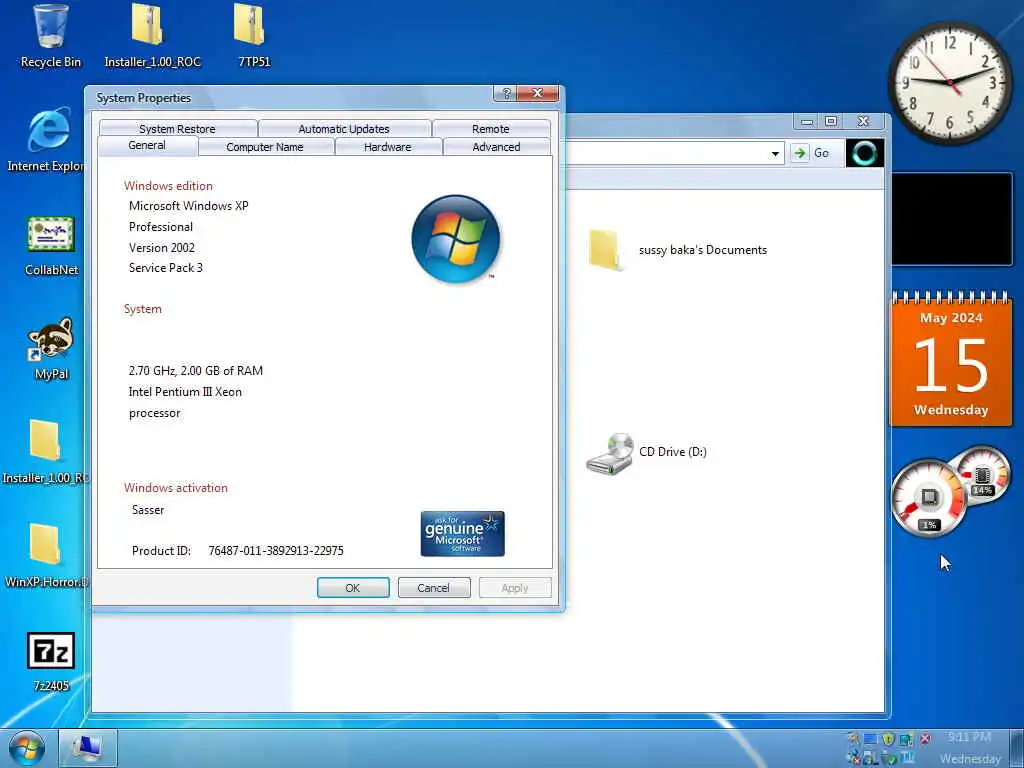1024x768 pixels.
Task: Switch to the System Restore tab
Action: [x=177, y=129]
